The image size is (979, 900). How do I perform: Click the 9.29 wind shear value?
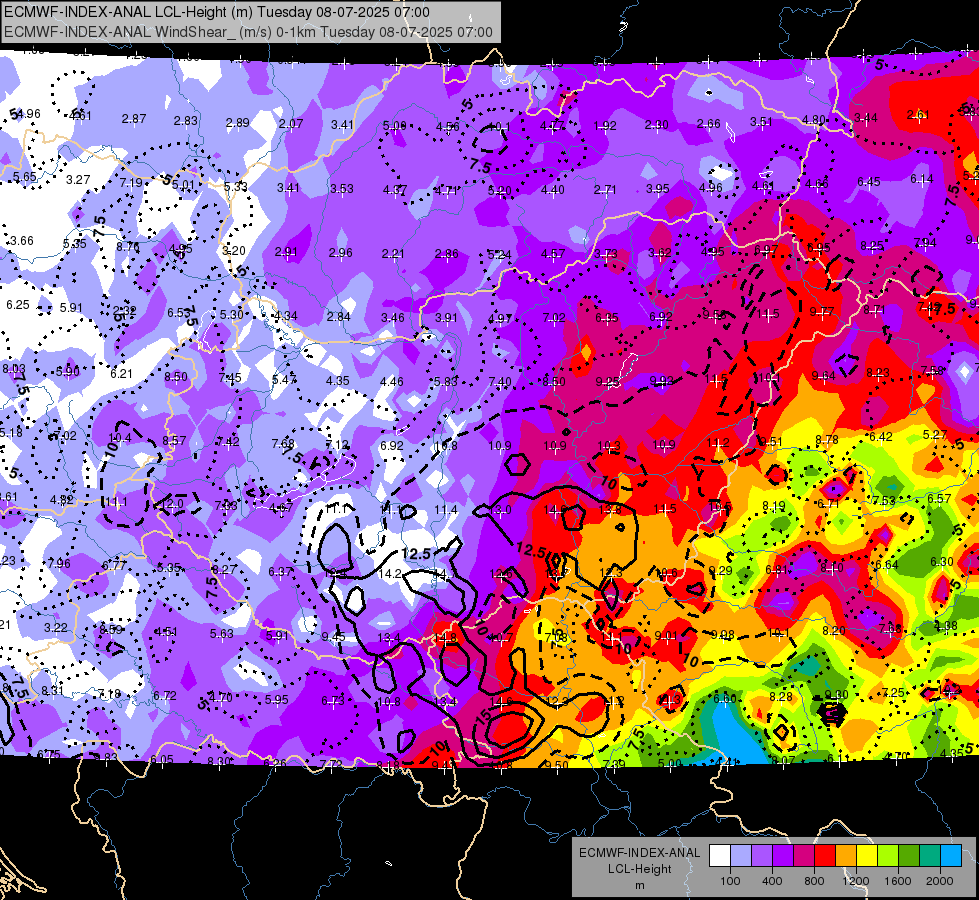point(721,570)
